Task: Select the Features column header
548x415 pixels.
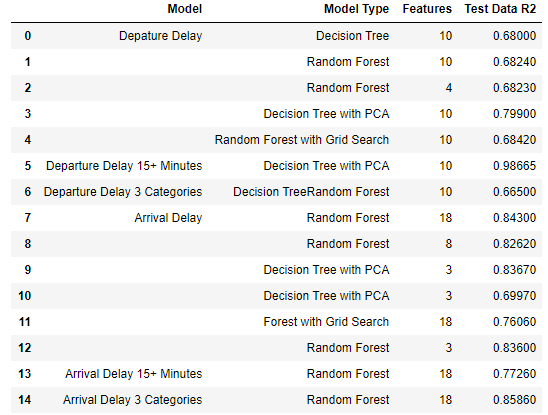Action: click(x=427, y=9)
